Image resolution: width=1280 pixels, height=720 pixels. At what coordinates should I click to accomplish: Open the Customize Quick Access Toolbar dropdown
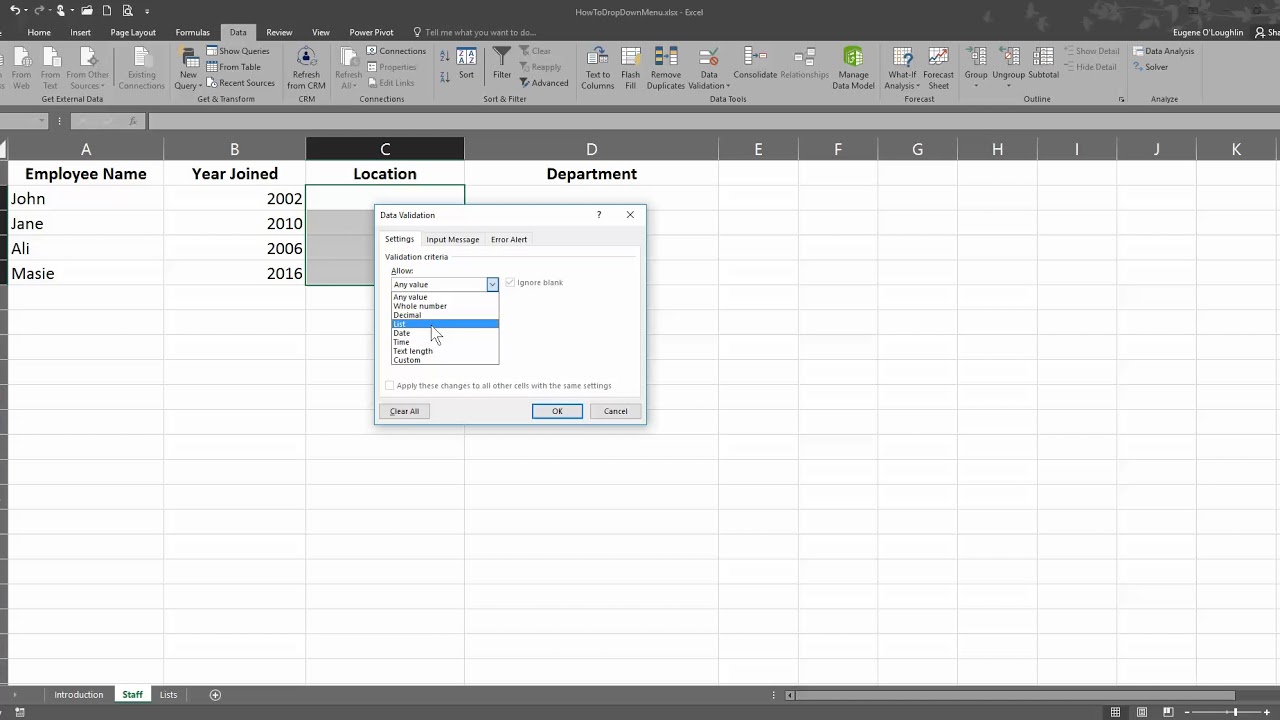(147, 12)
